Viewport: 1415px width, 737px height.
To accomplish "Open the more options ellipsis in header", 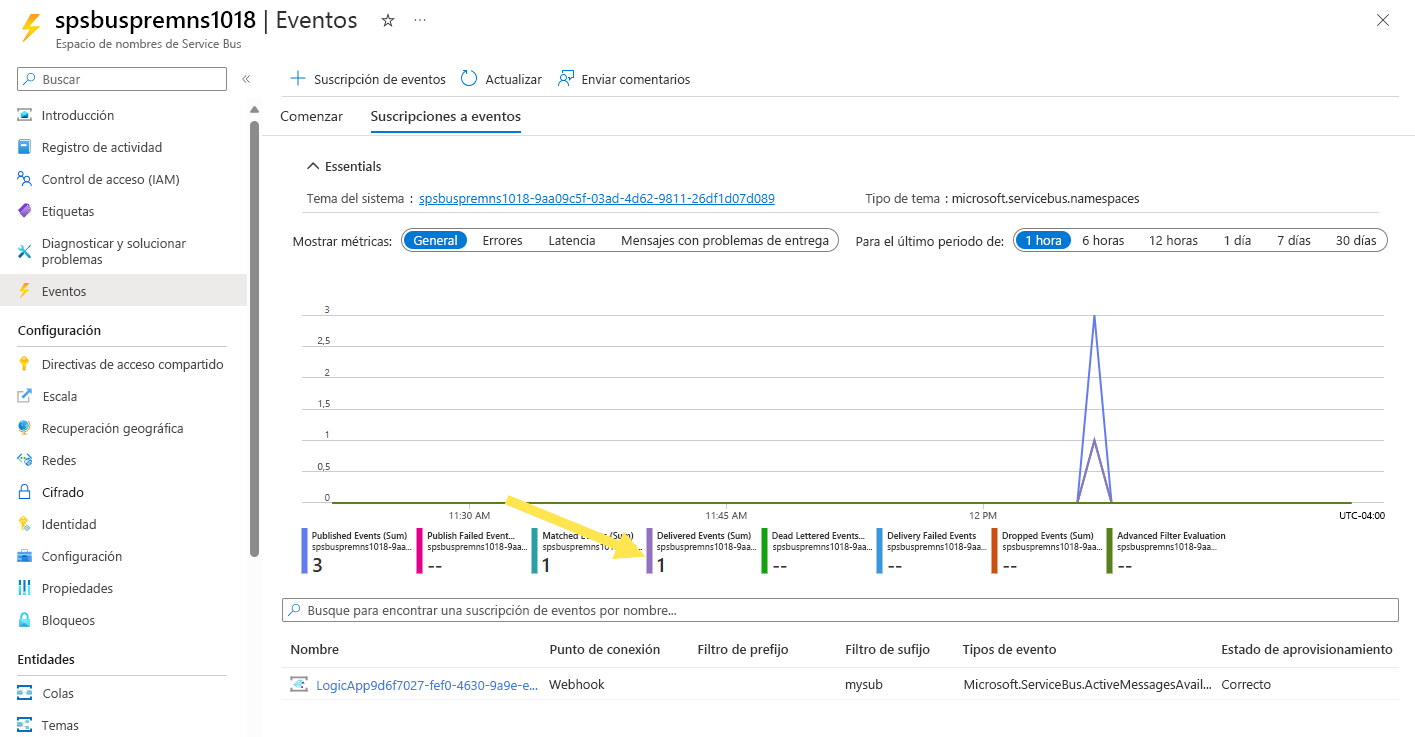I will click(x=420, y=20).
